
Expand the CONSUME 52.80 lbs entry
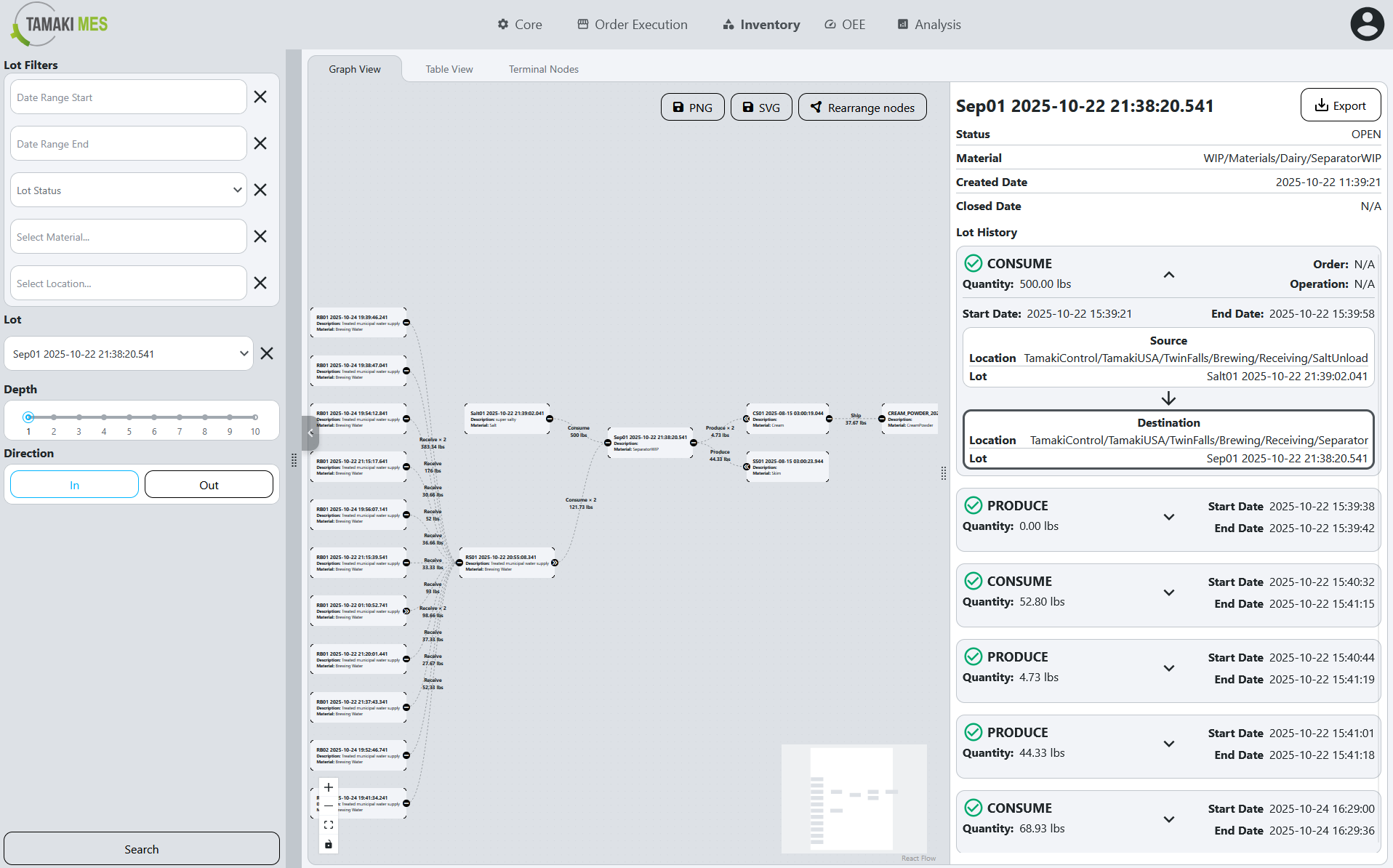click(1169, 592)
